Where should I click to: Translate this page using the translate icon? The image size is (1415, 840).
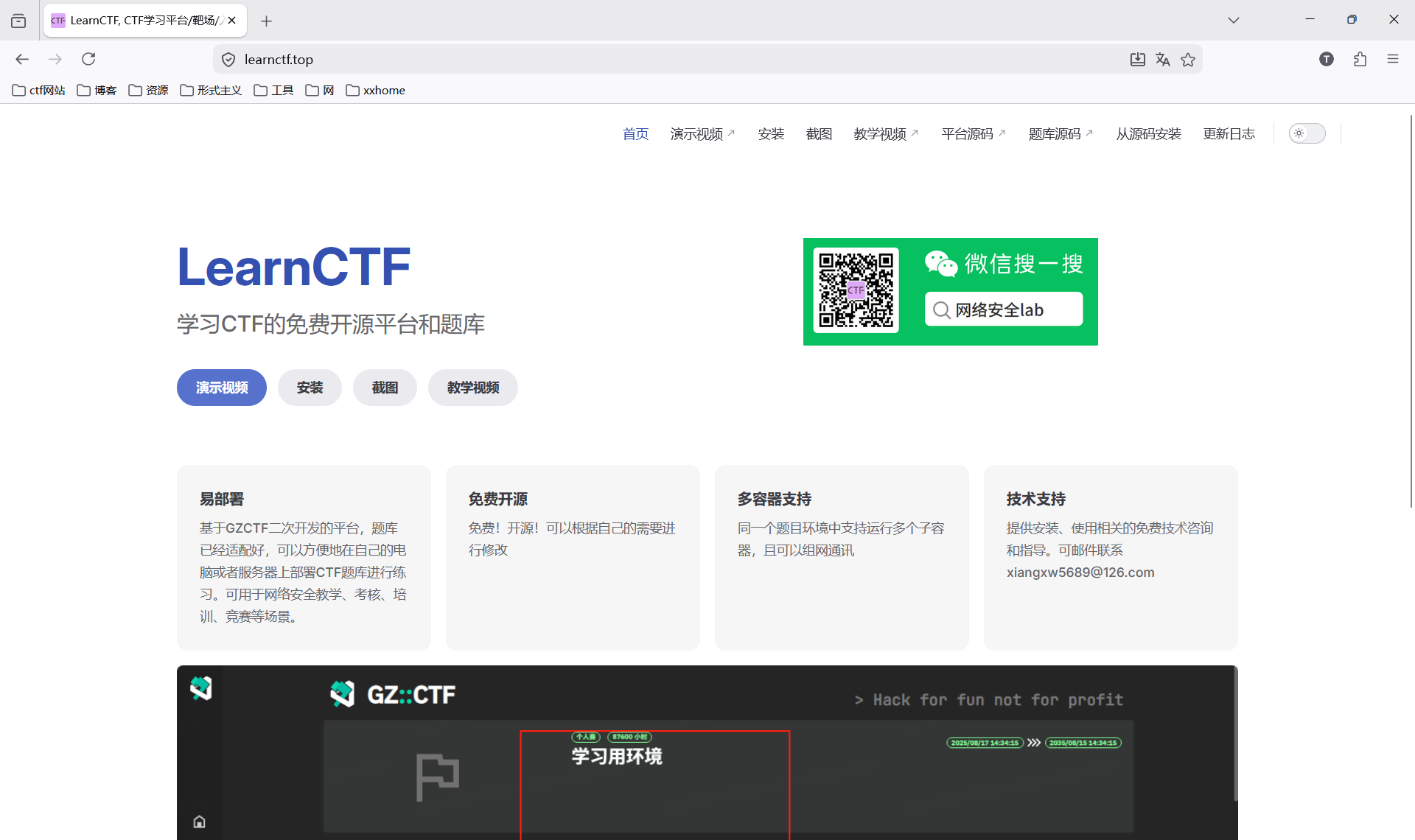[x=1163, y=60]
